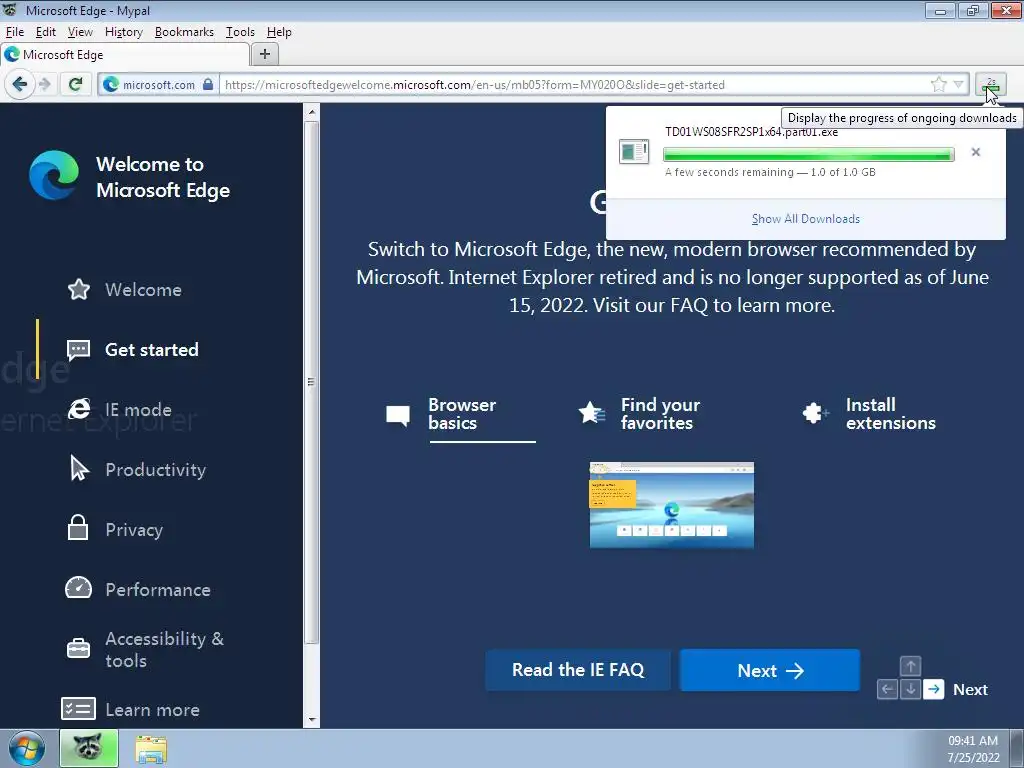Open the History menu
The image size is (1024, 768).
(x=123, y=32)
